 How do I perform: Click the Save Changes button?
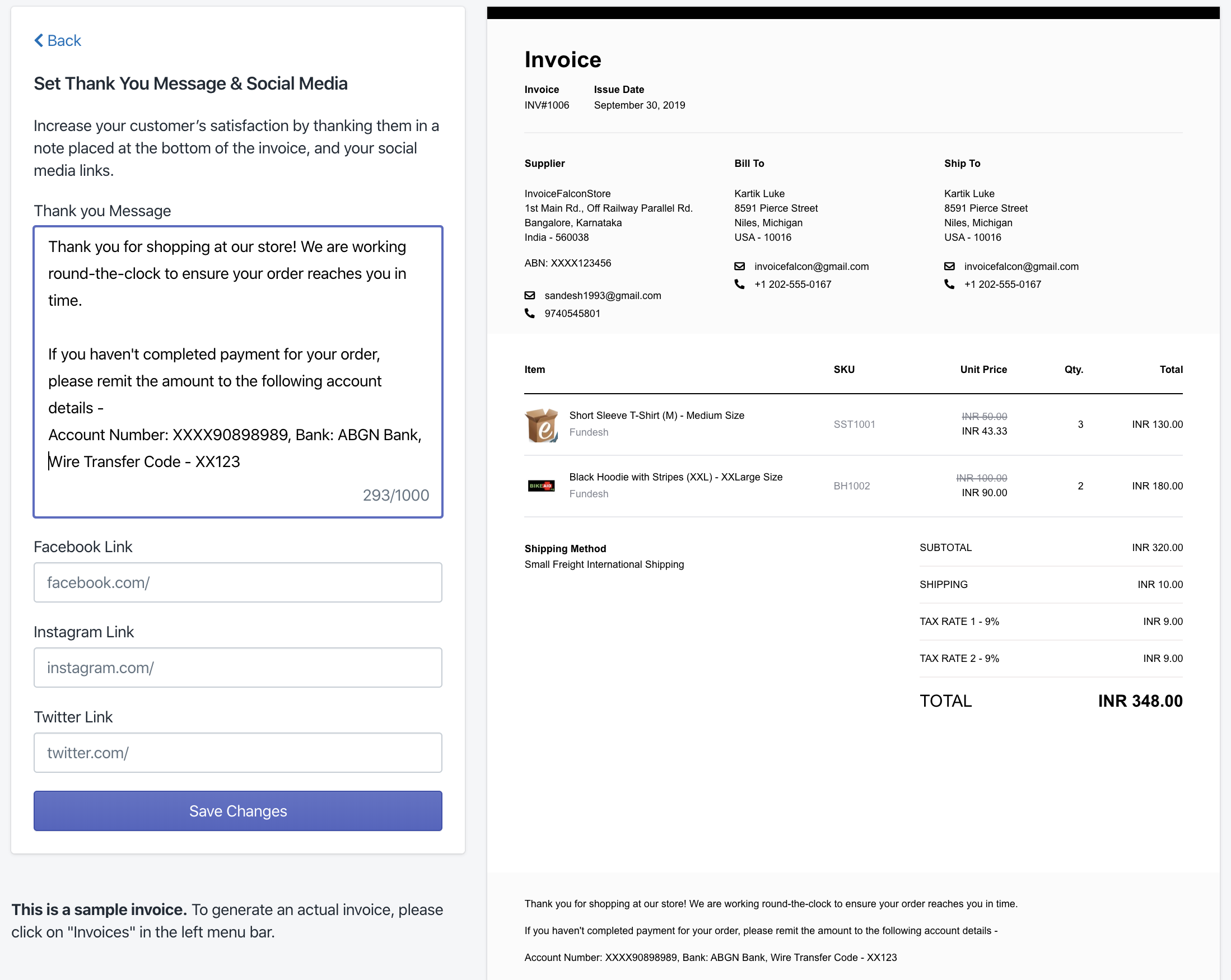point(238,810)
